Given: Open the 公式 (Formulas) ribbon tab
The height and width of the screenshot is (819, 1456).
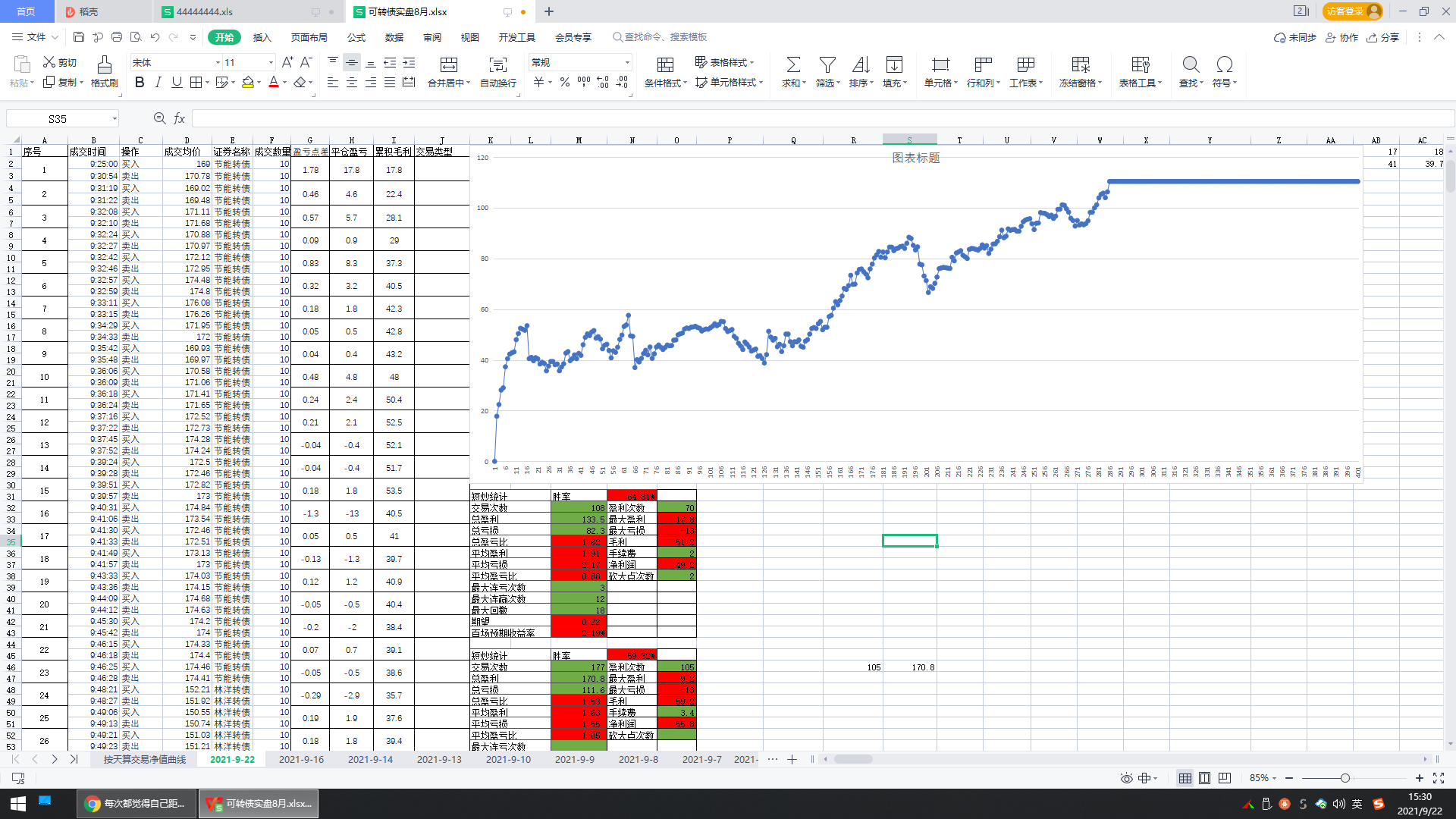Looking at the screenshot, I should tap(356, 37).
